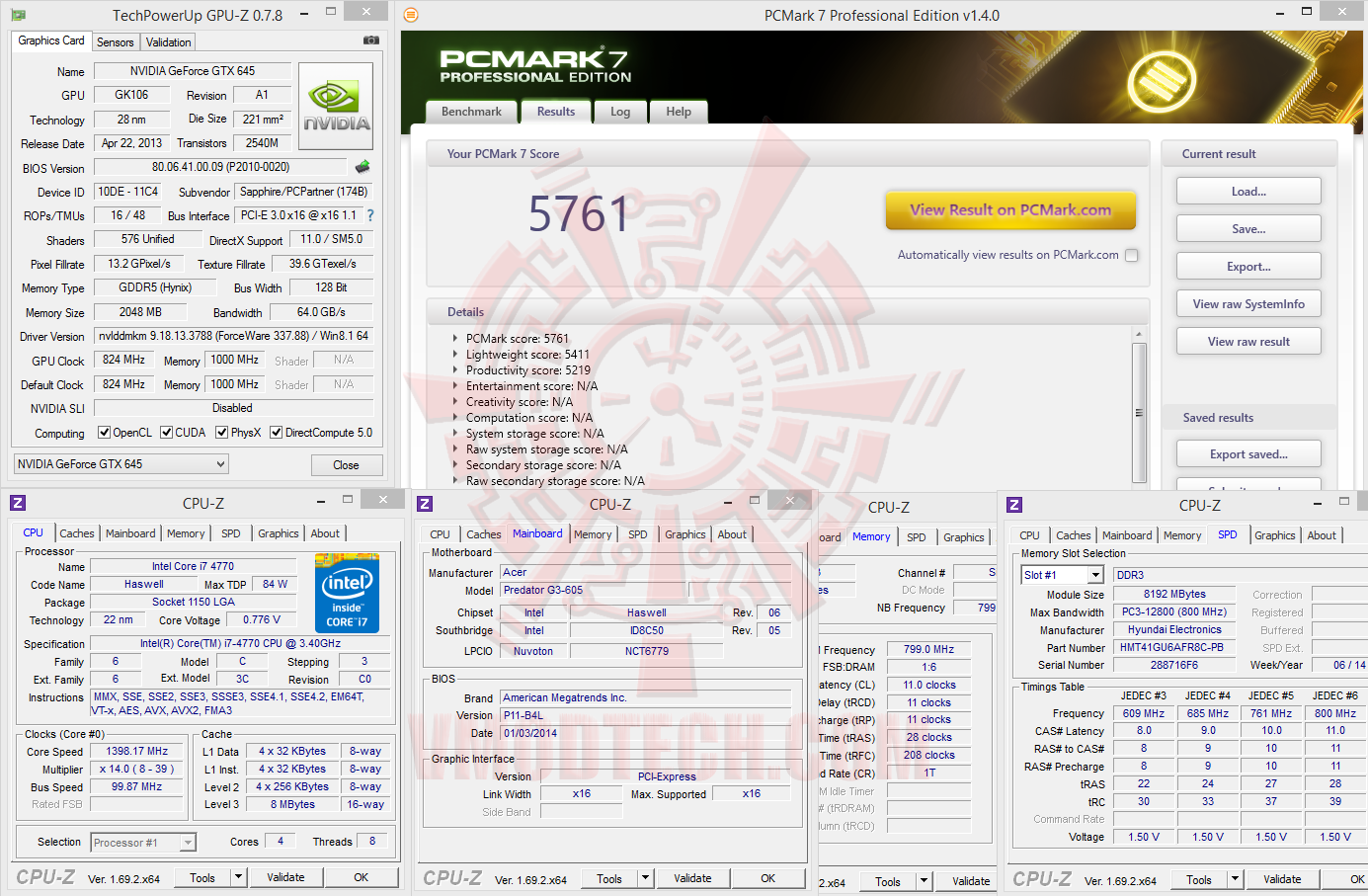Select the Graphics Card tab in GPU-Z

pos(51,41)
